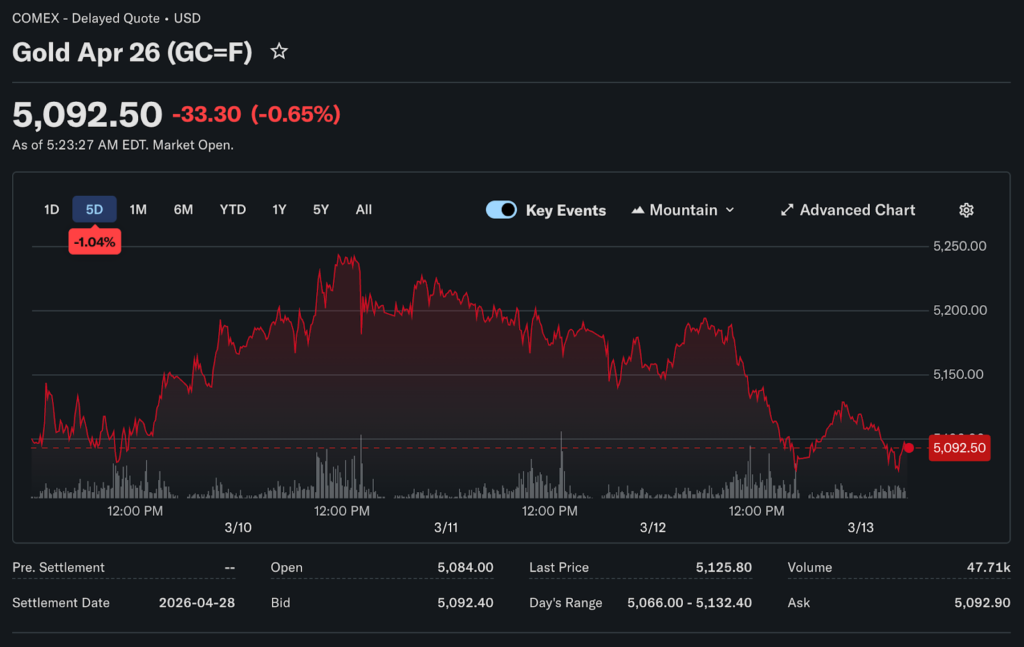Click the 5,092.50 price marker label
Screen dimensions: 1024x647
(x=959, y=448)
